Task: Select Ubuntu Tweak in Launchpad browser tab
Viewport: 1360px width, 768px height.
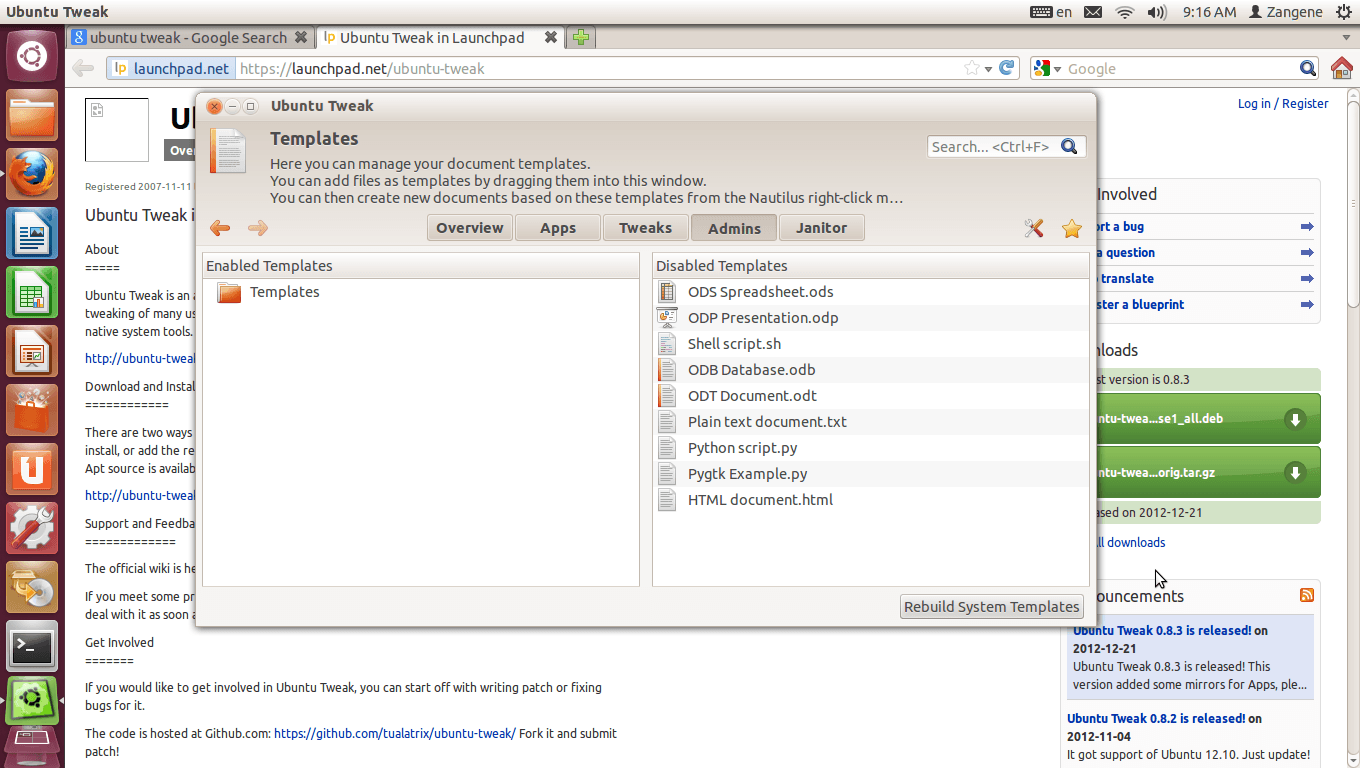Action: pos(439,38)
